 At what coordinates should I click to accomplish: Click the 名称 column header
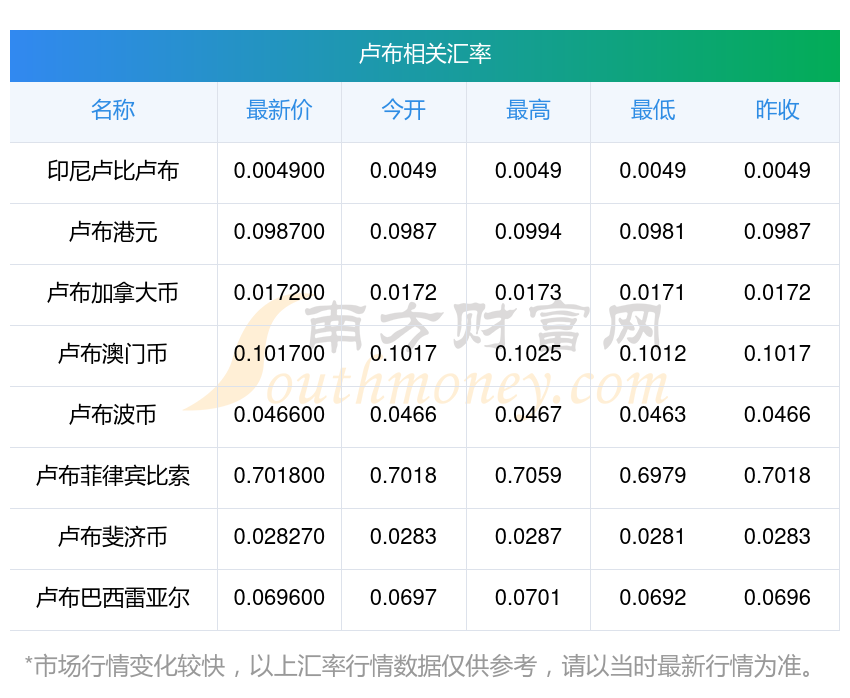click(x=113, y=110)
